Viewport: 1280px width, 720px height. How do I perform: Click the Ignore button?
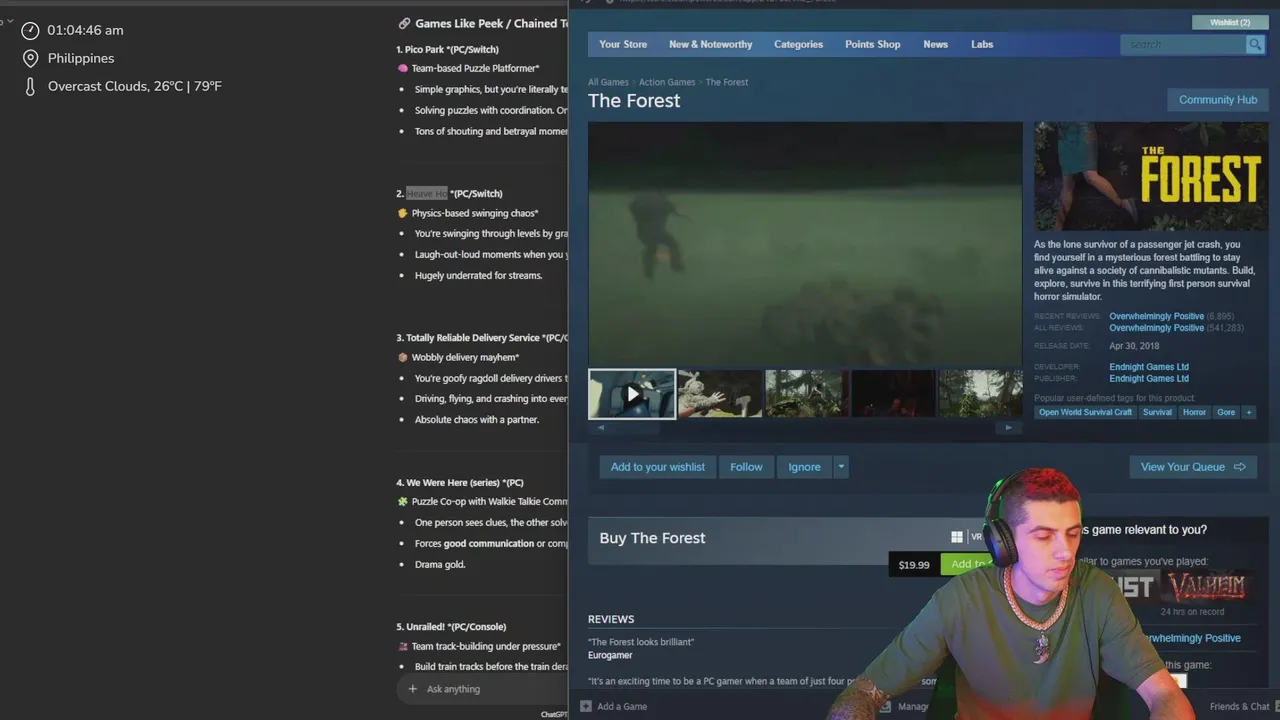point(804,467)
